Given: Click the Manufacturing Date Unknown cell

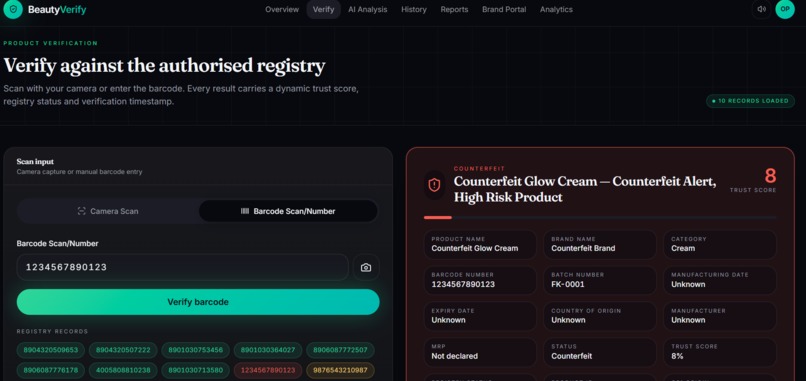Looking at the screenshot, I should coord(720,280).
